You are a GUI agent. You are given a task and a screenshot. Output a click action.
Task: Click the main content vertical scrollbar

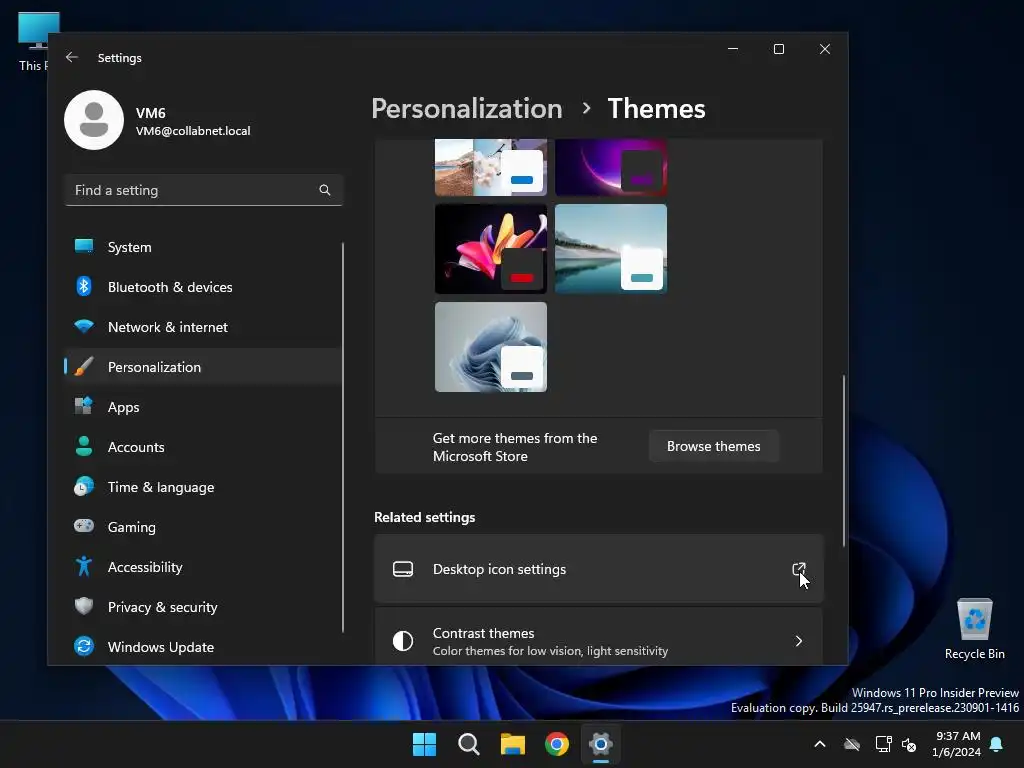point(843,460)
